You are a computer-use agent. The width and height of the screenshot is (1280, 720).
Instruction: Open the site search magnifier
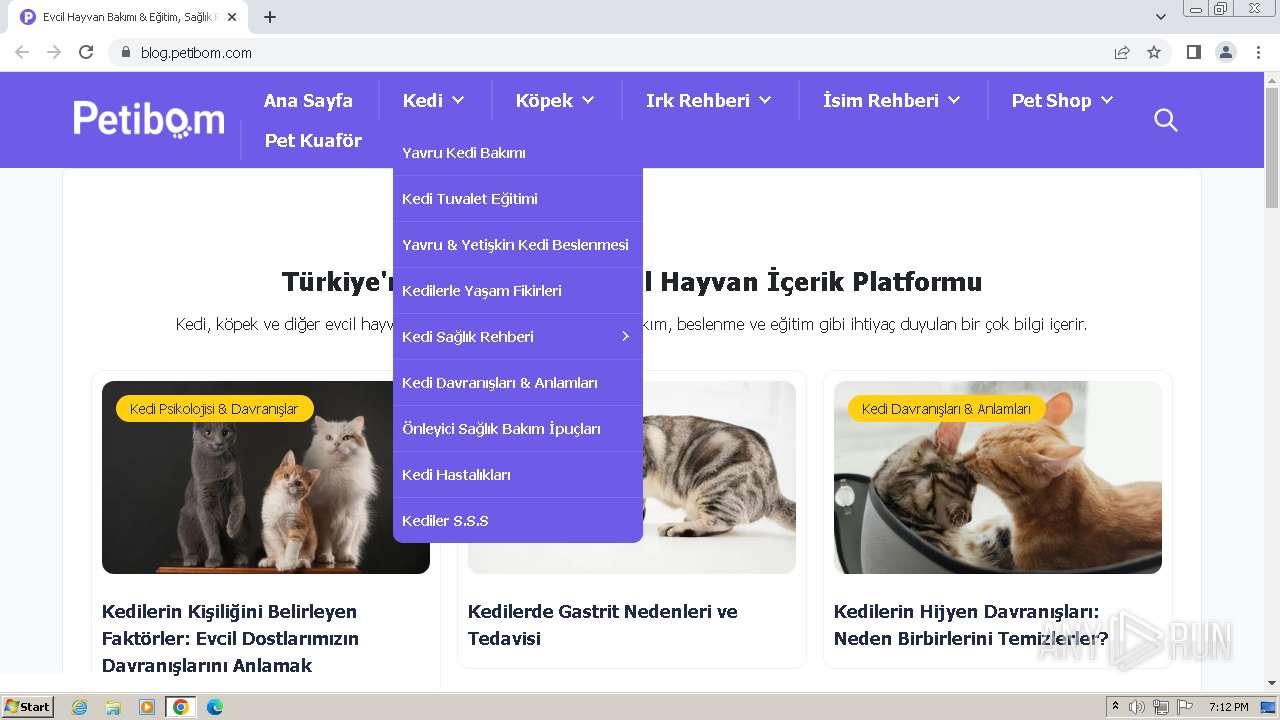click(x=1165, y=120)
